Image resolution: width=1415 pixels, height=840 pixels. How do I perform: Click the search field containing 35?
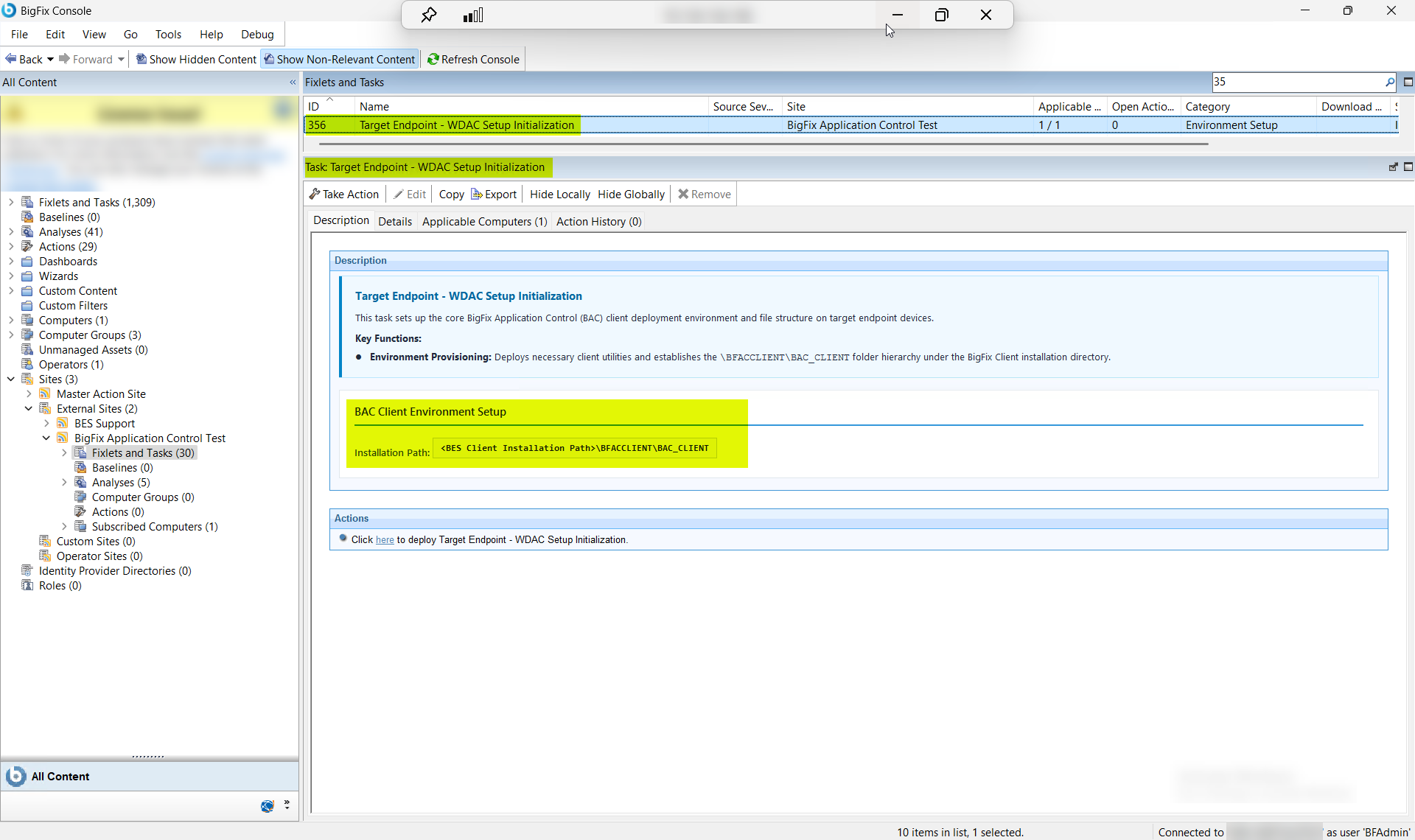pos(1297,82)
